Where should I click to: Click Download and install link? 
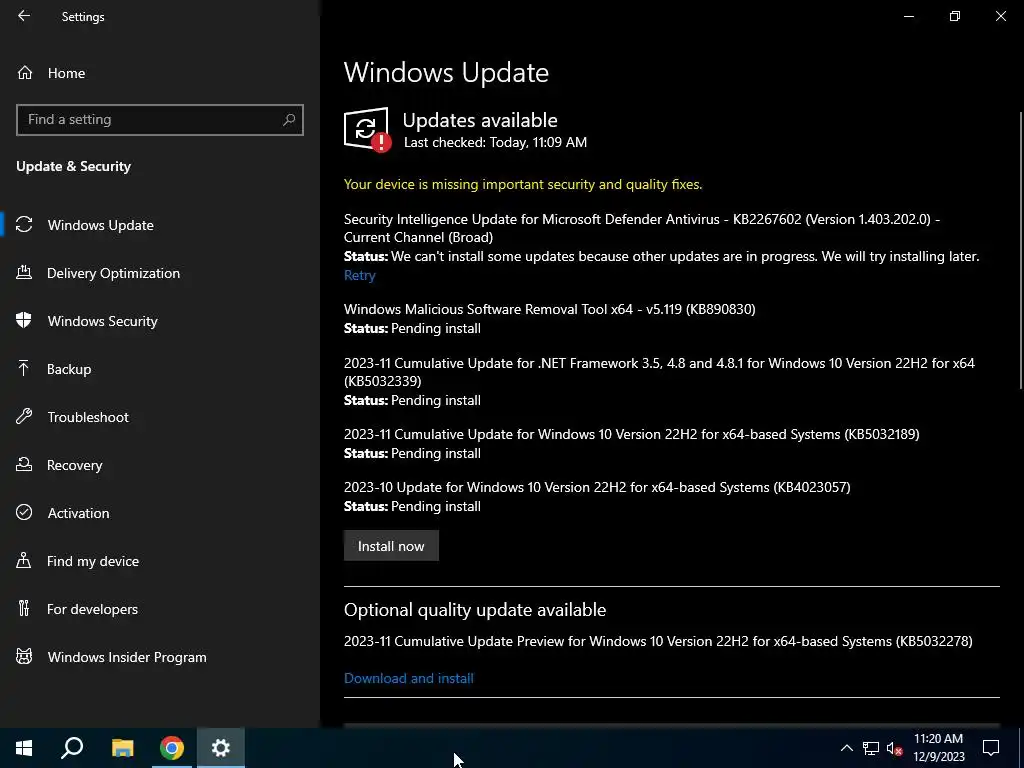tap(409, 678)
